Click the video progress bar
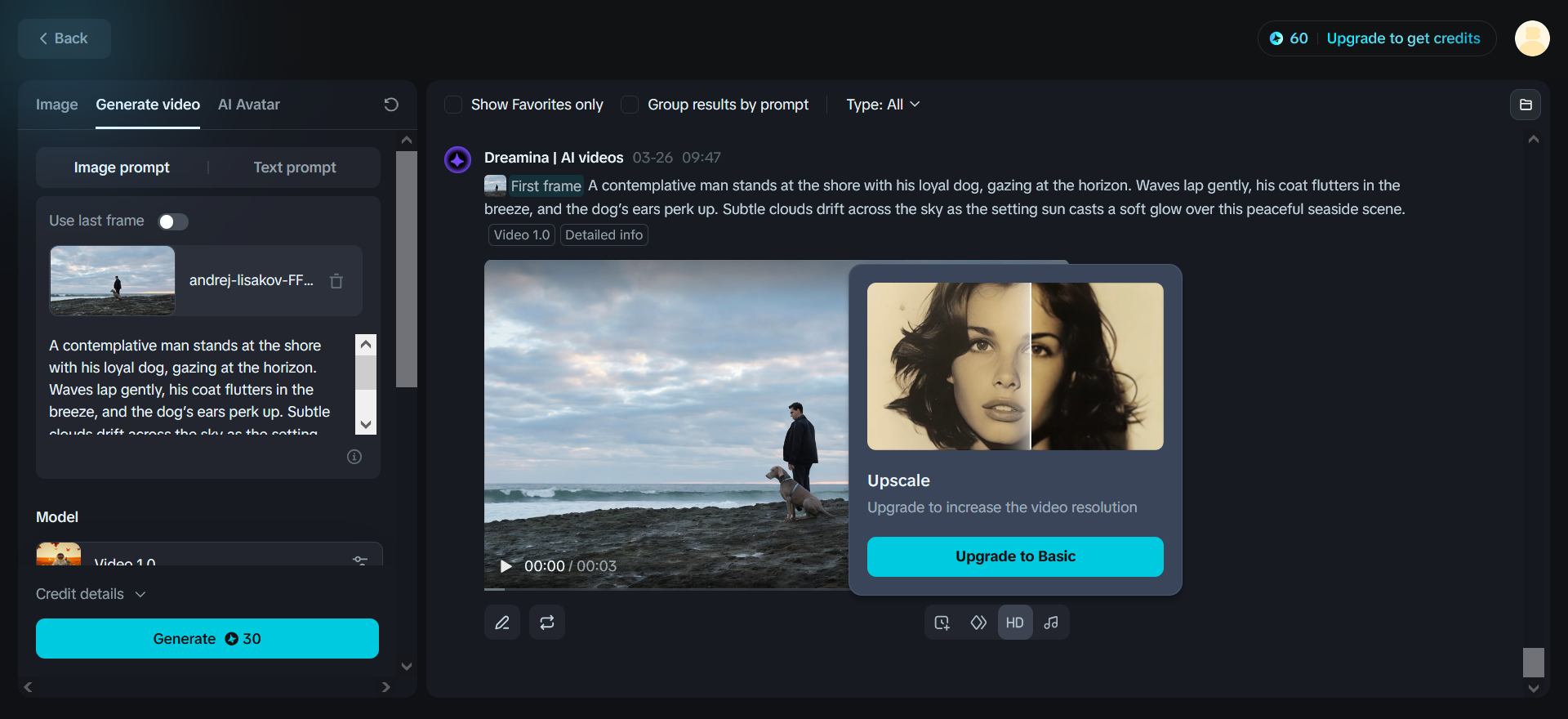Viewport: 1568px width, 719px height. point(666,588)
